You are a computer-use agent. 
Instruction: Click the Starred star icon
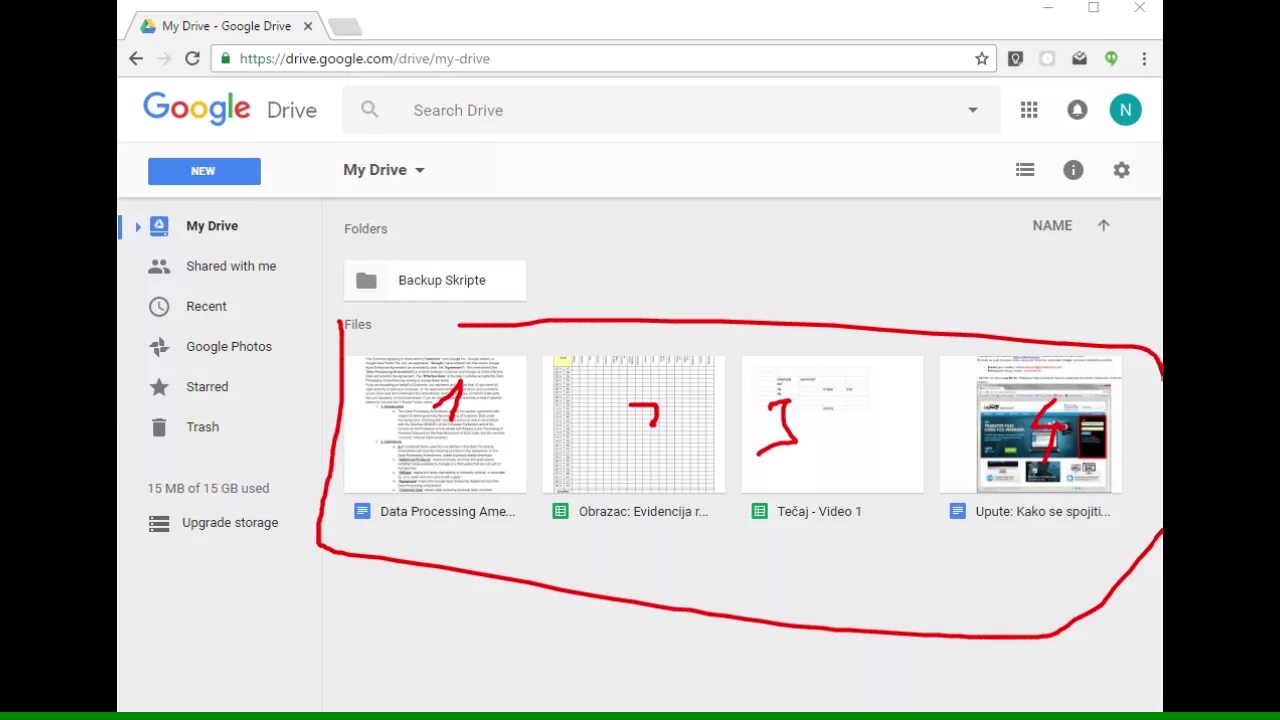(159, 387)
